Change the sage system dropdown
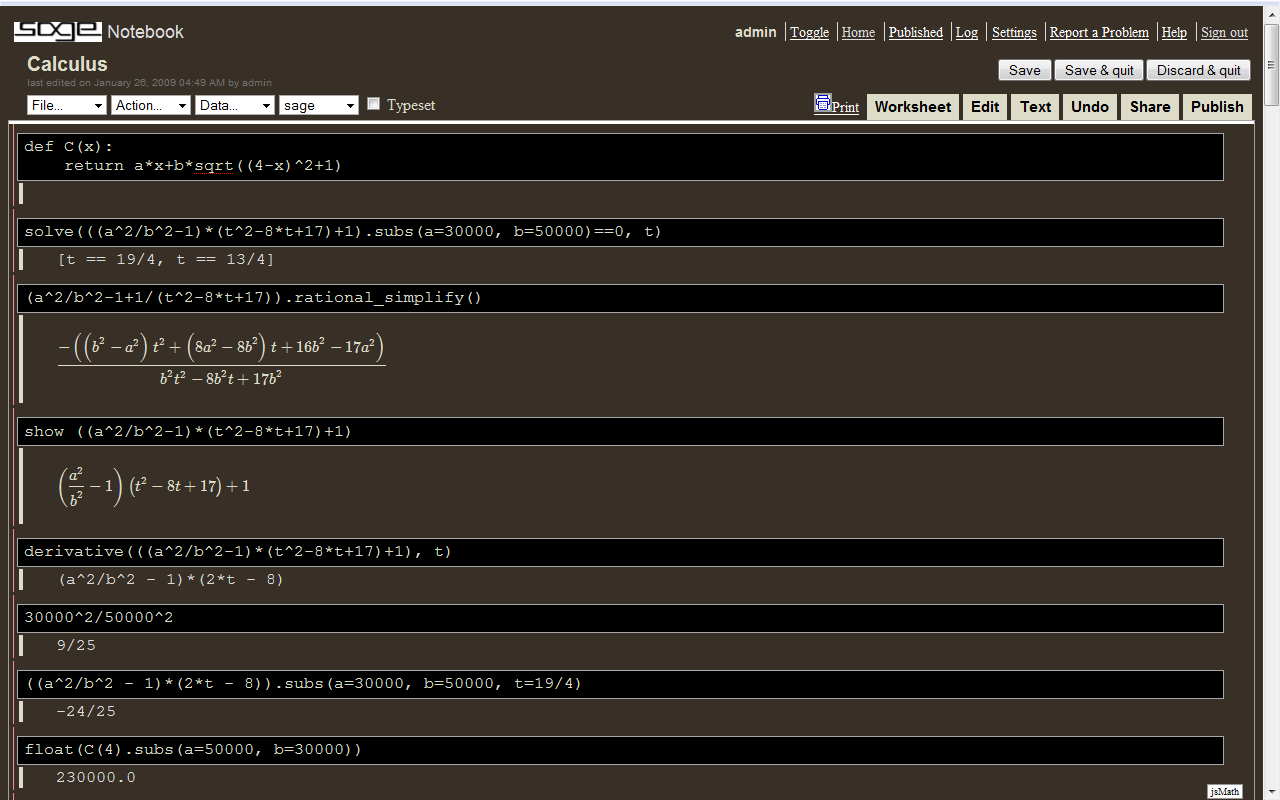The image size is (1280, 800). click(319, 105)
